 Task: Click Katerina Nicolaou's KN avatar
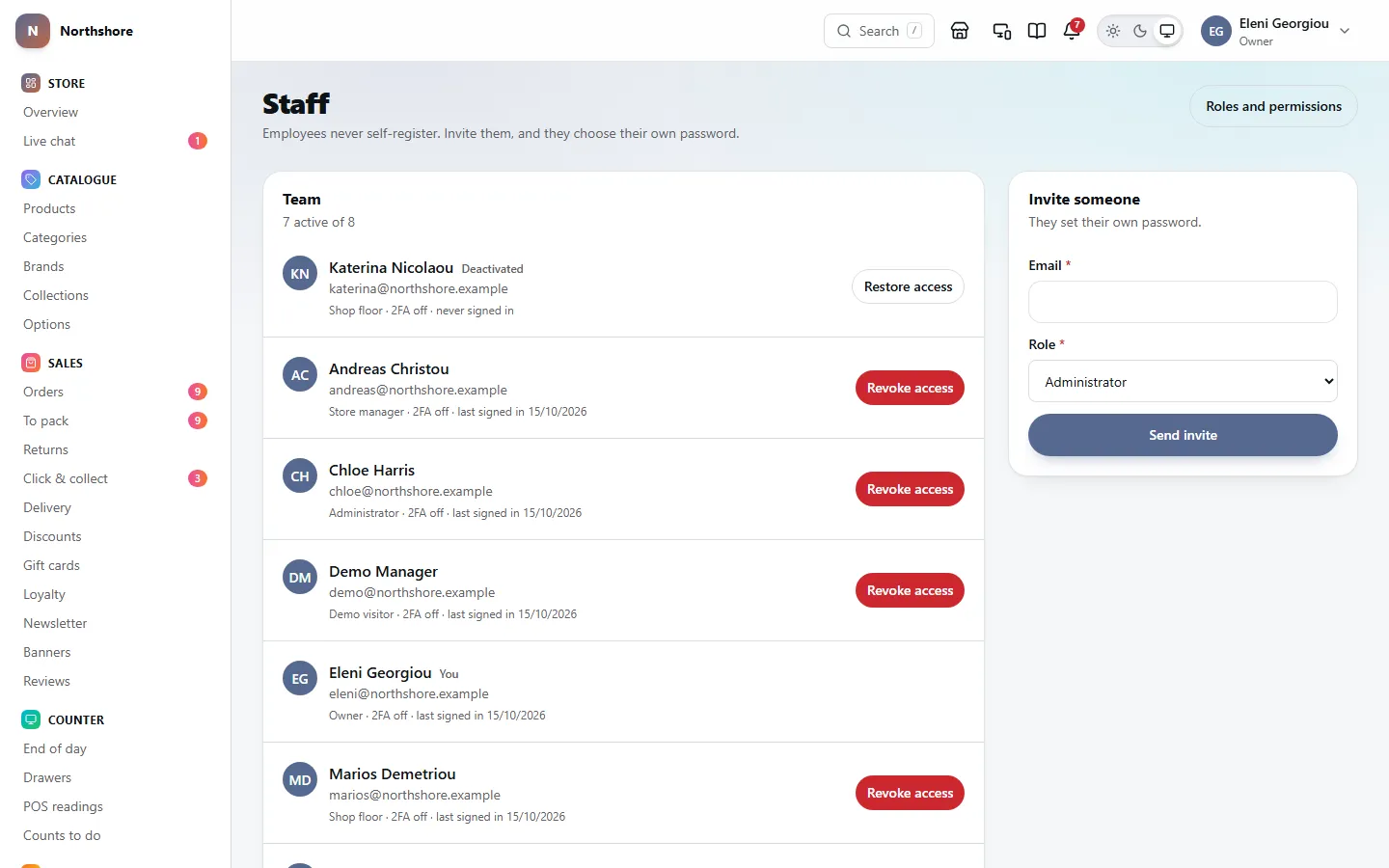point(300,274)
